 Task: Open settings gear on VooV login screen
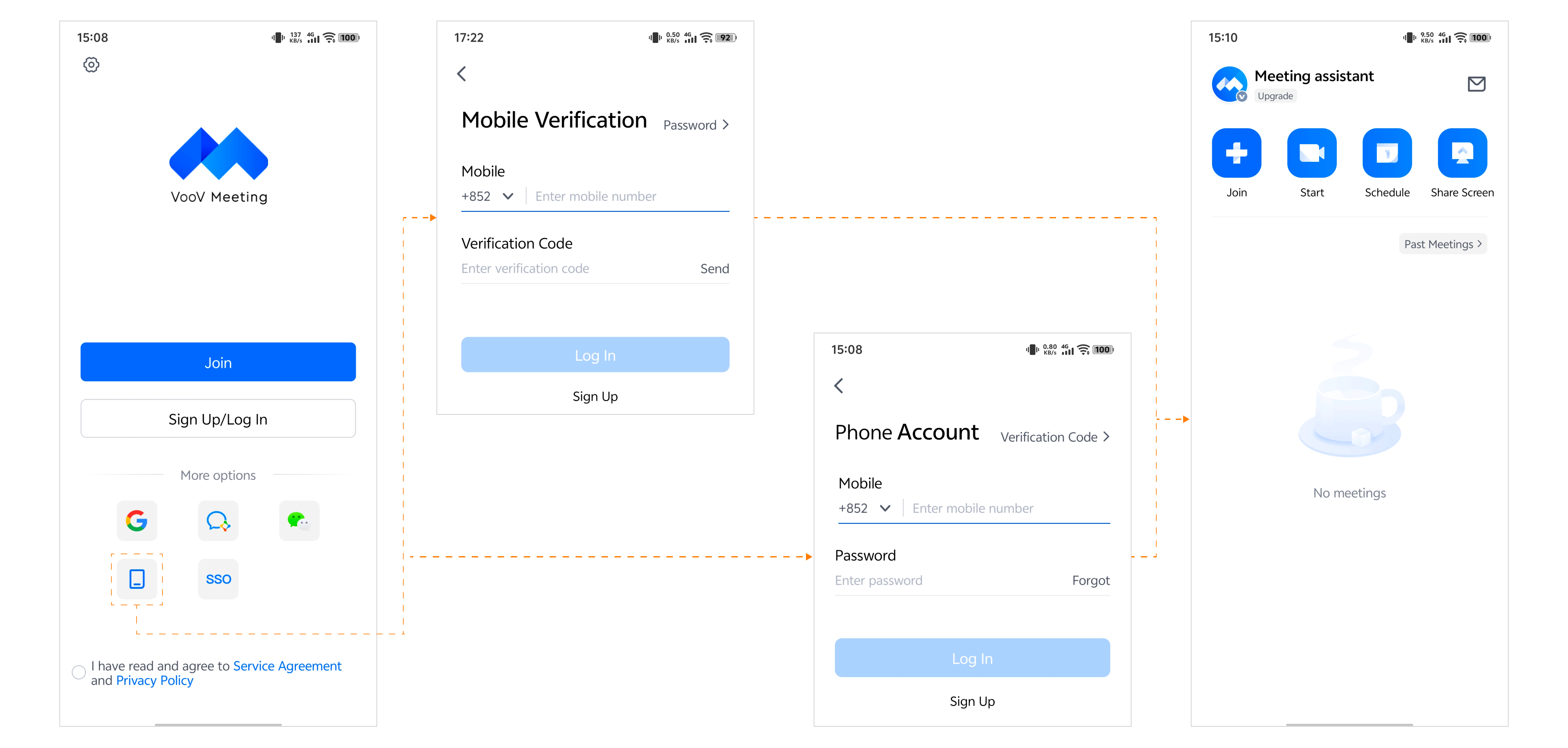point(91,65)
